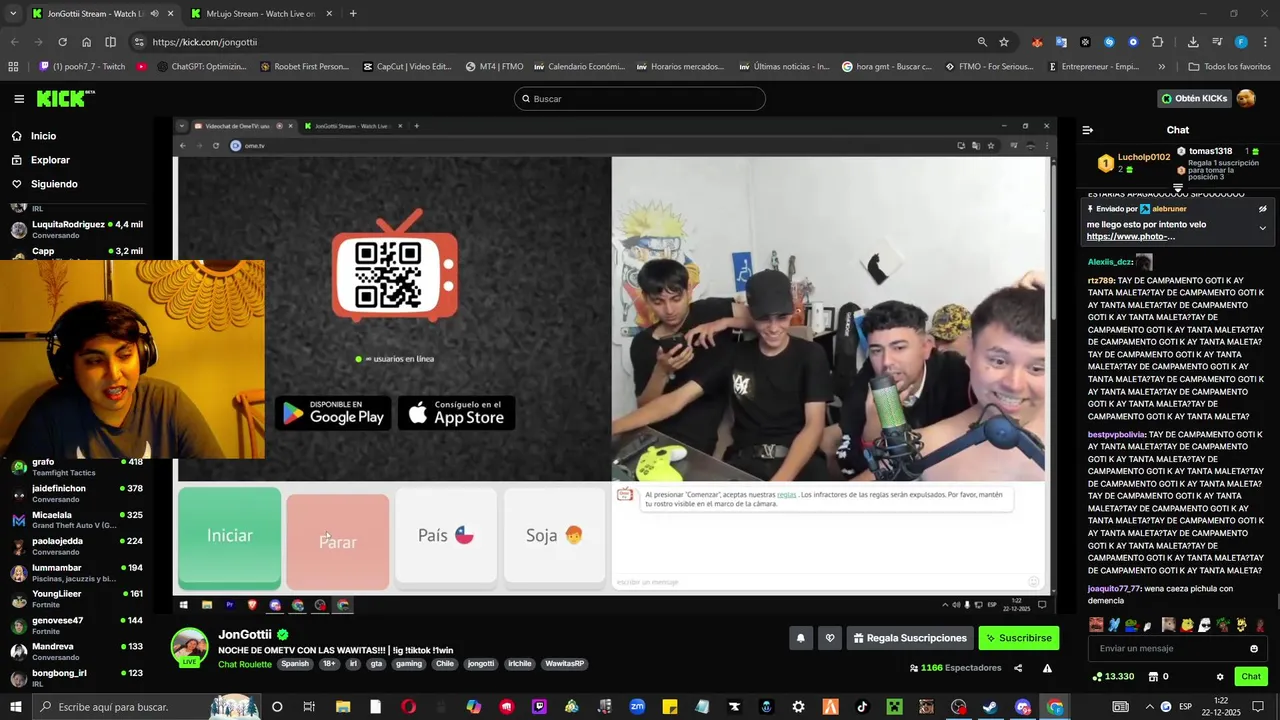Open YoungLiieer channel in sidebar
The height and width of the screenshot is (720, 1280).
pos(77,598)
